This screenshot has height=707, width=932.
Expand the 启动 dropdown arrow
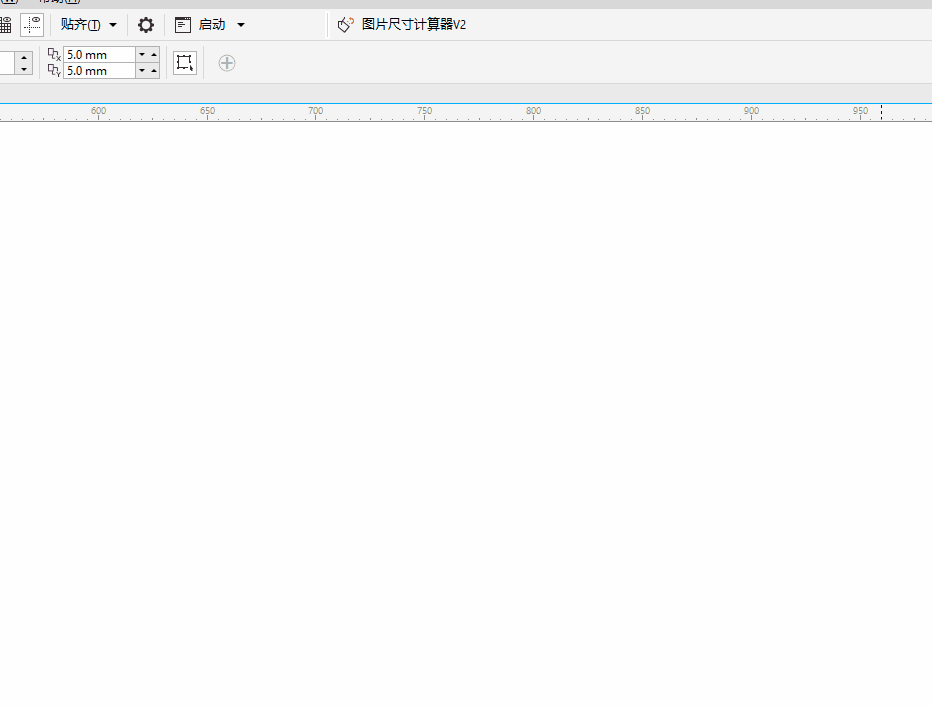[x=241, y=25]
